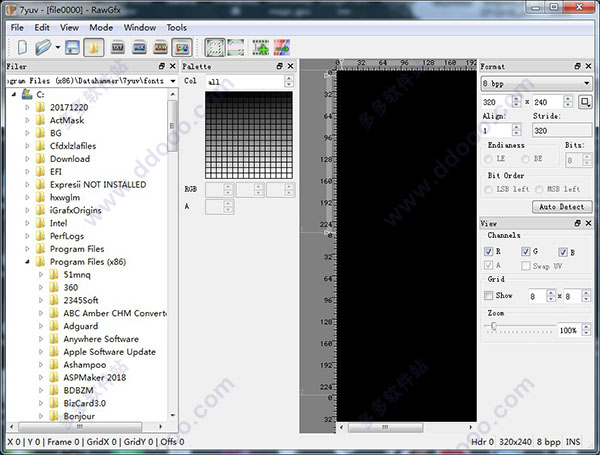
Task: Expand the Adguard folder
Action: coord(41,326)
